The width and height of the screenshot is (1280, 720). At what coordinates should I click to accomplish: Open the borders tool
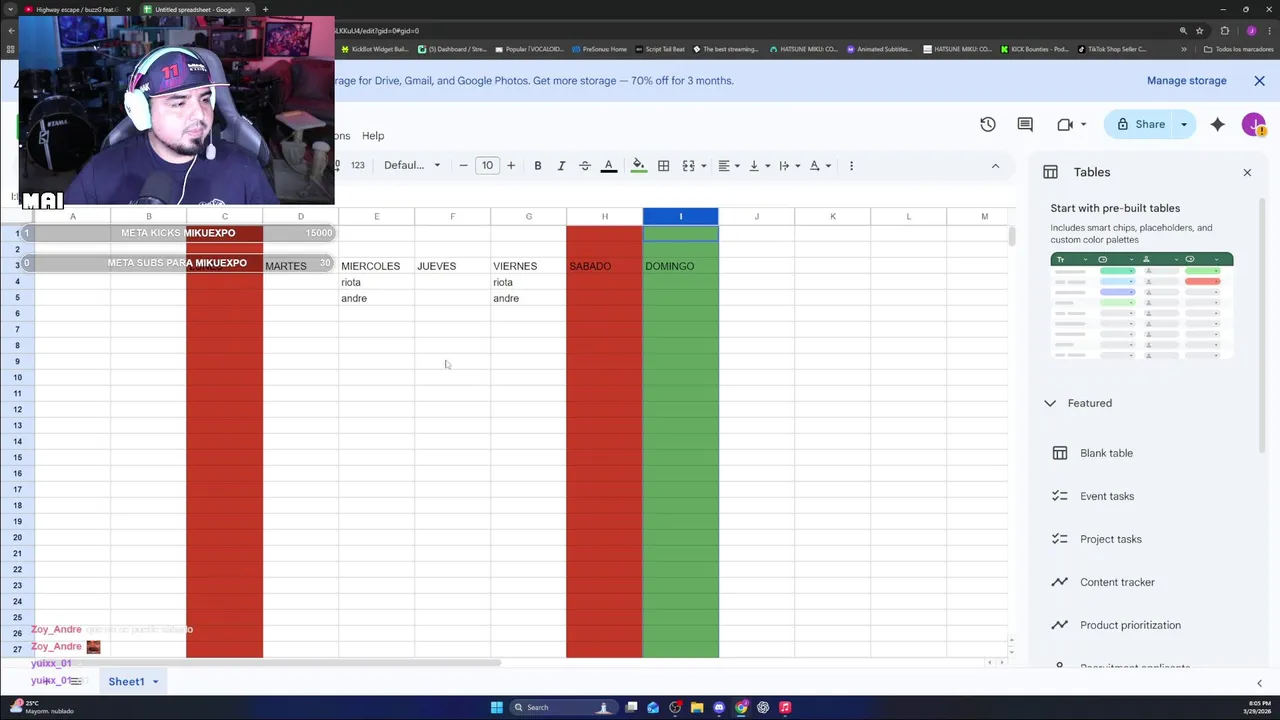click(x=663, y=166)
